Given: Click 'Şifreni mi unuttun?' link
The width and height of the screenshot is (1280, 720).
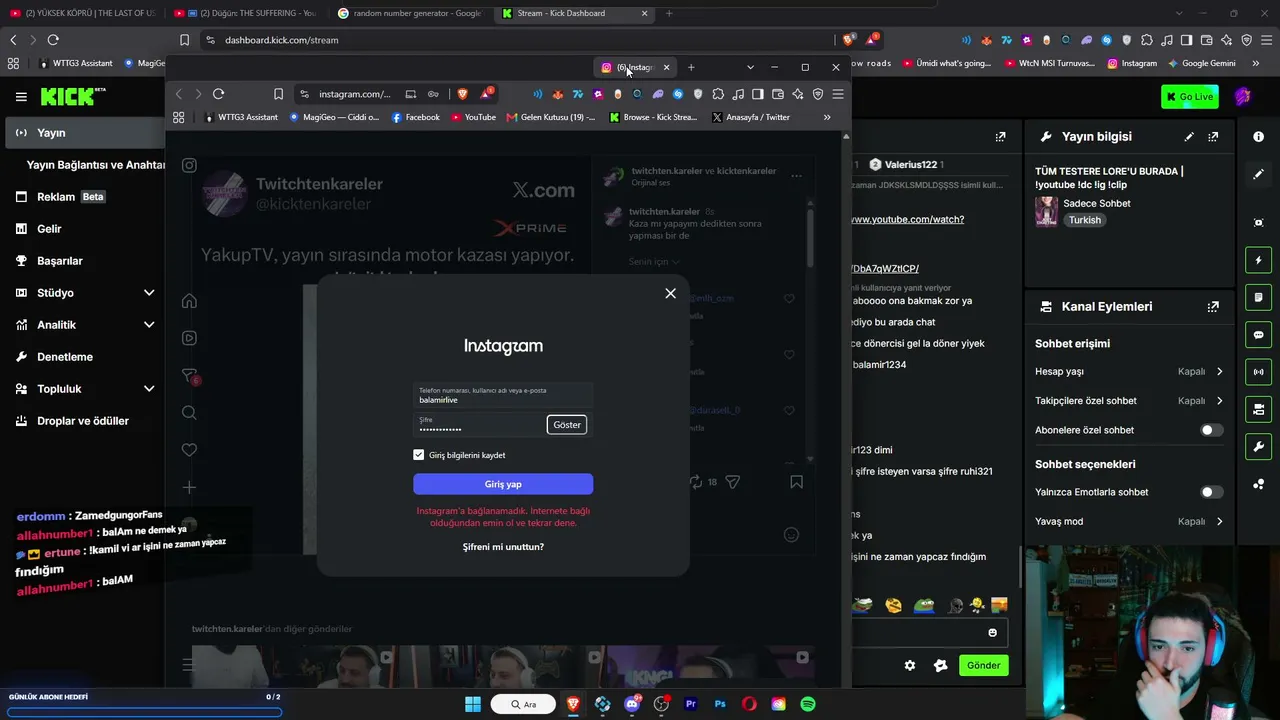Looking at the screenshot, I should pos(503,547).
